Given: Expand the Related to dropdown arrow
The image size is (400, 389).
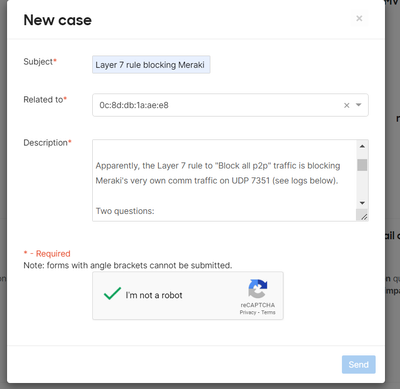Looking at the screenshot, I should [x=359, y=105].
